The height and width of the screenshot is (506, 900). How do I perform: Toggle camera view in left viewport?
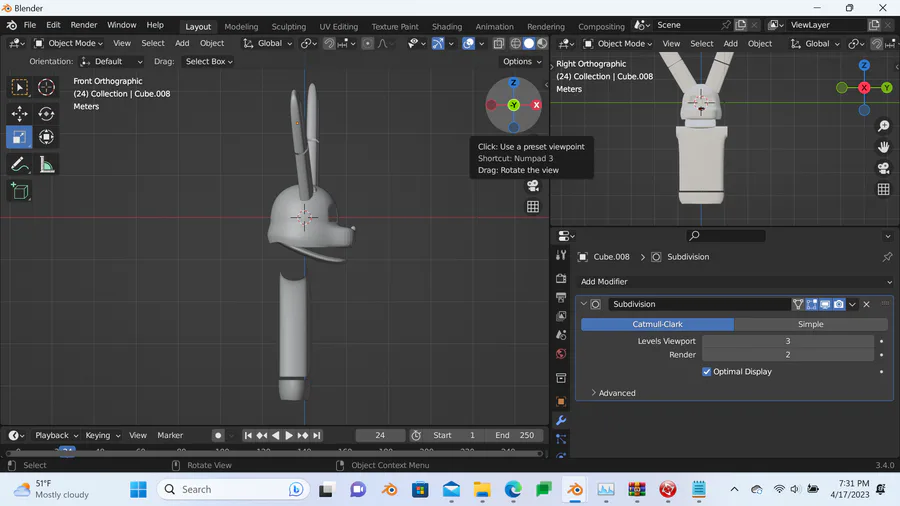point(533,185)
